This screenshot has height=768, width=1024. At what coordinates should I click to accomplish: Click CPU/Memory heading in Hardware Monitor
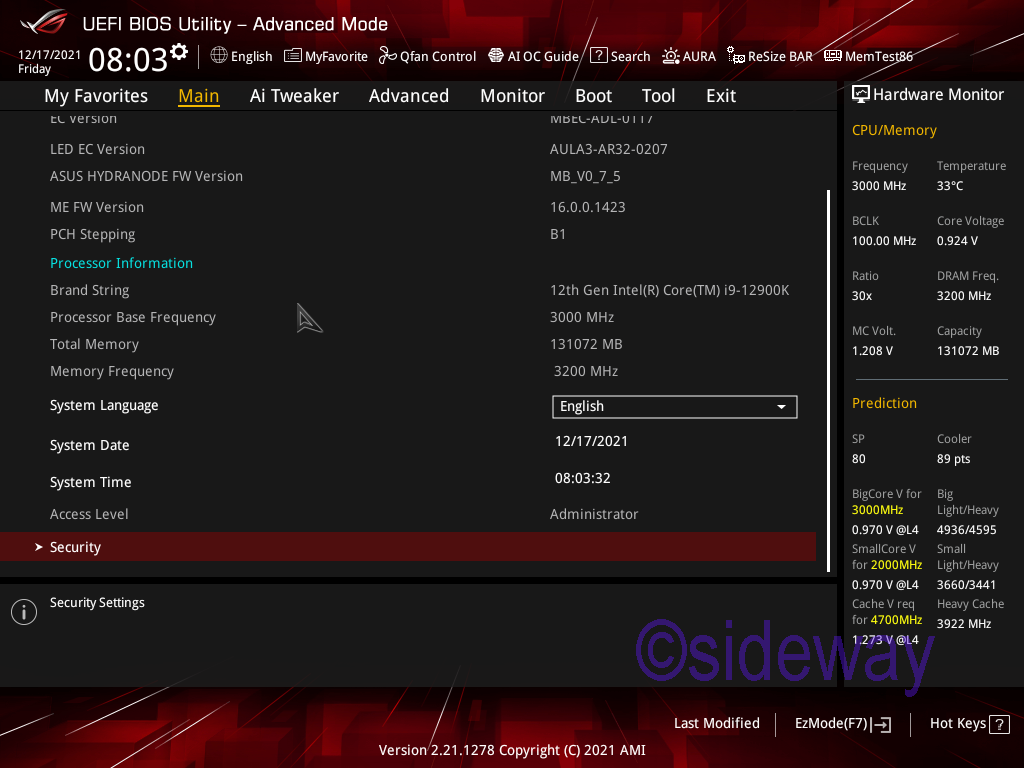(x=894, y=130)
